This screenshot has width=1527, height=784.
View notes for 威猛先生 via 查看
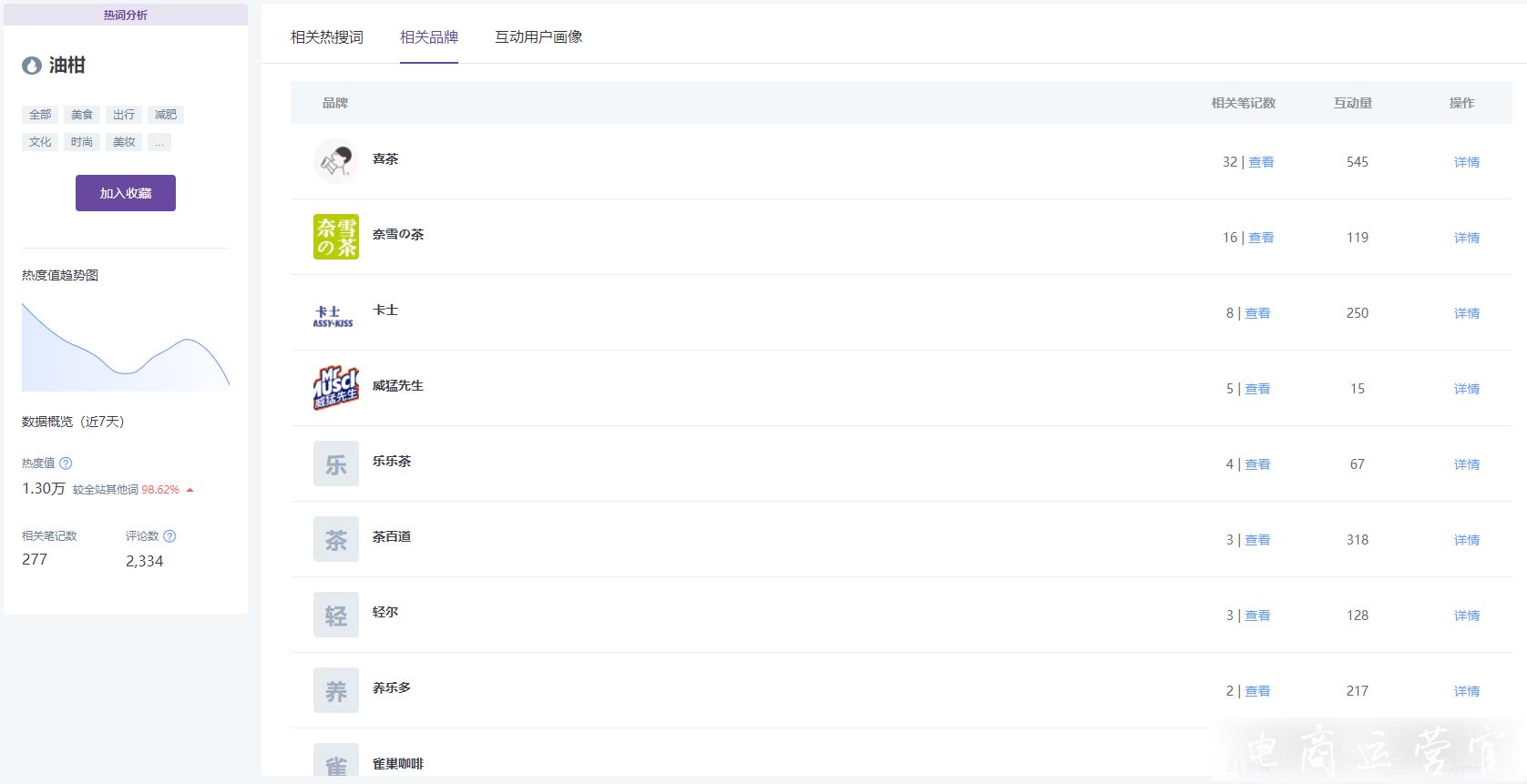click(1257, 389)
